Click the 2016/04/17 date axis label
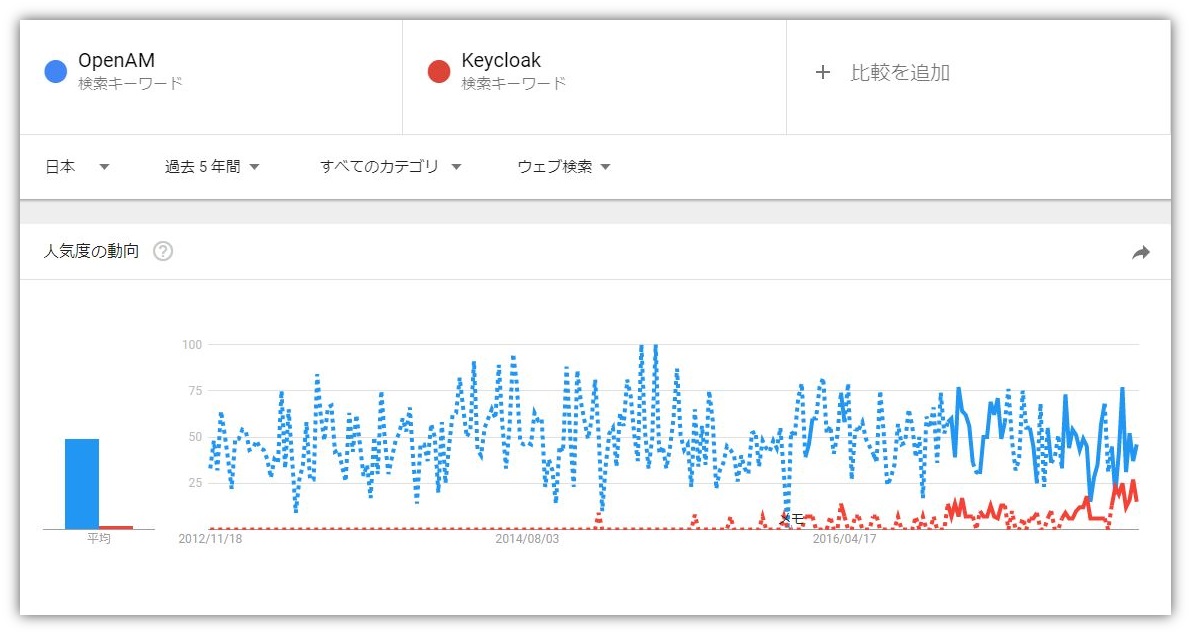This screenshot has width=1191, height=635. tap(845, 539)
